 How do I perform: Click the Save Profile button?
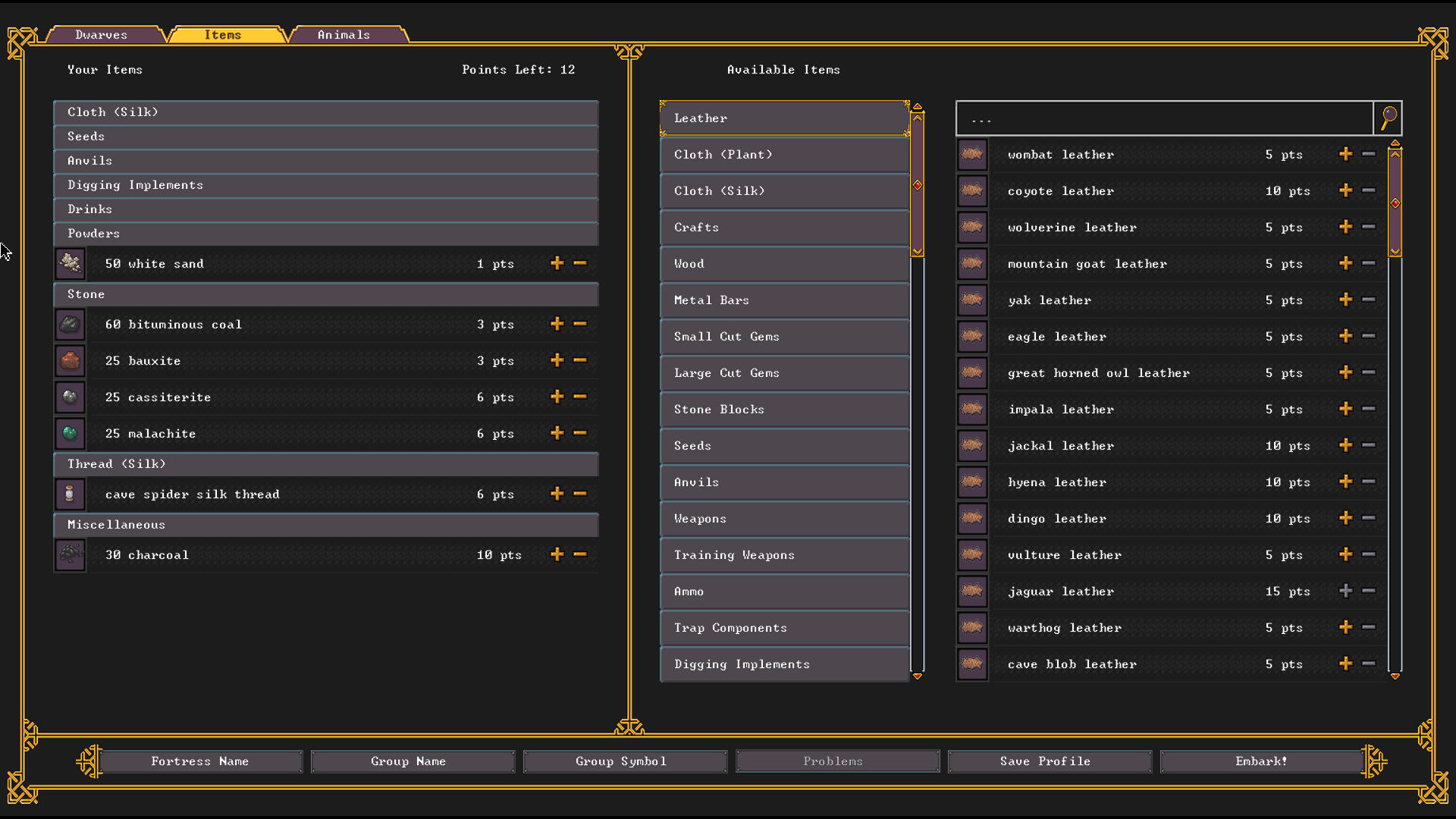1044,761
